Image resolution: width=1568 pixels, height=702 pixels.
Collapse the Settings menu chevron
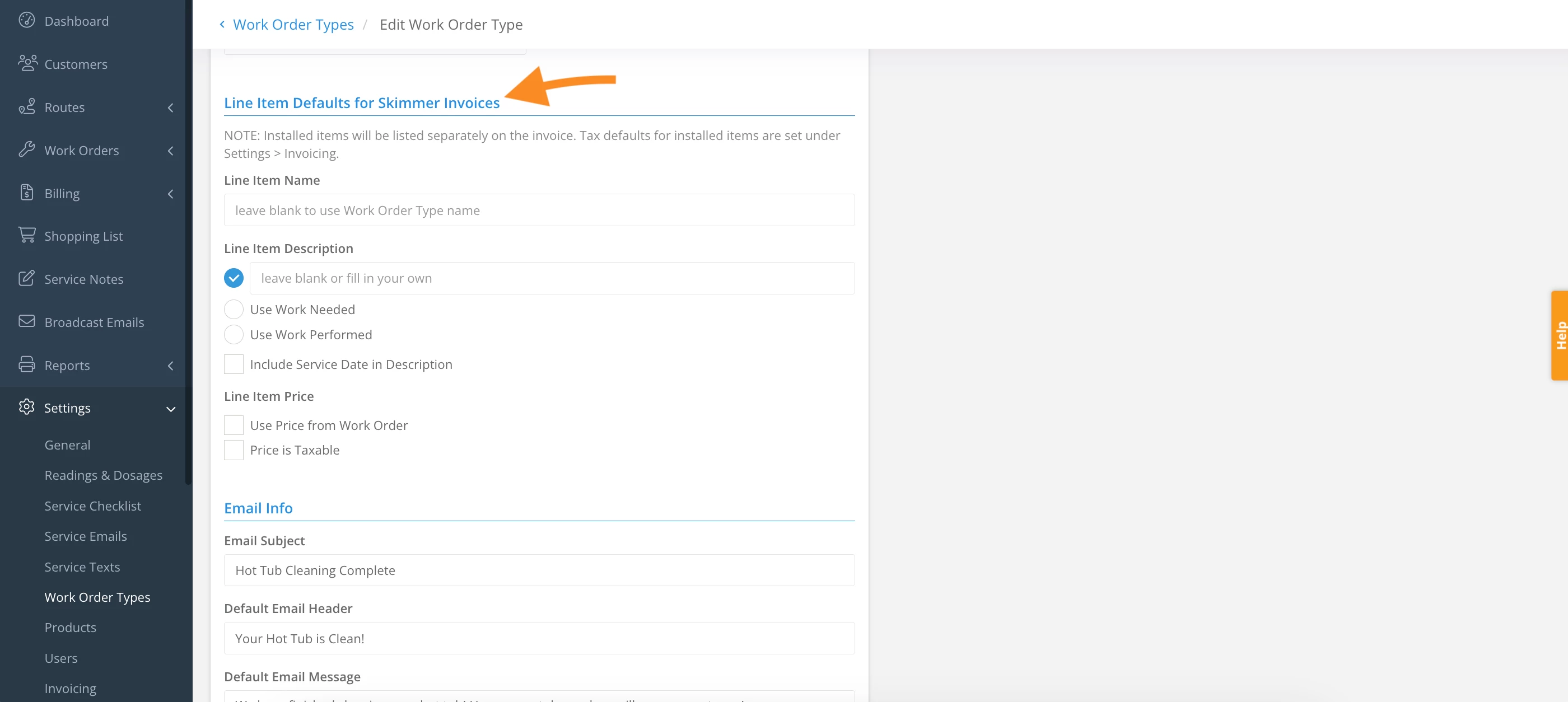pos(170,409)
